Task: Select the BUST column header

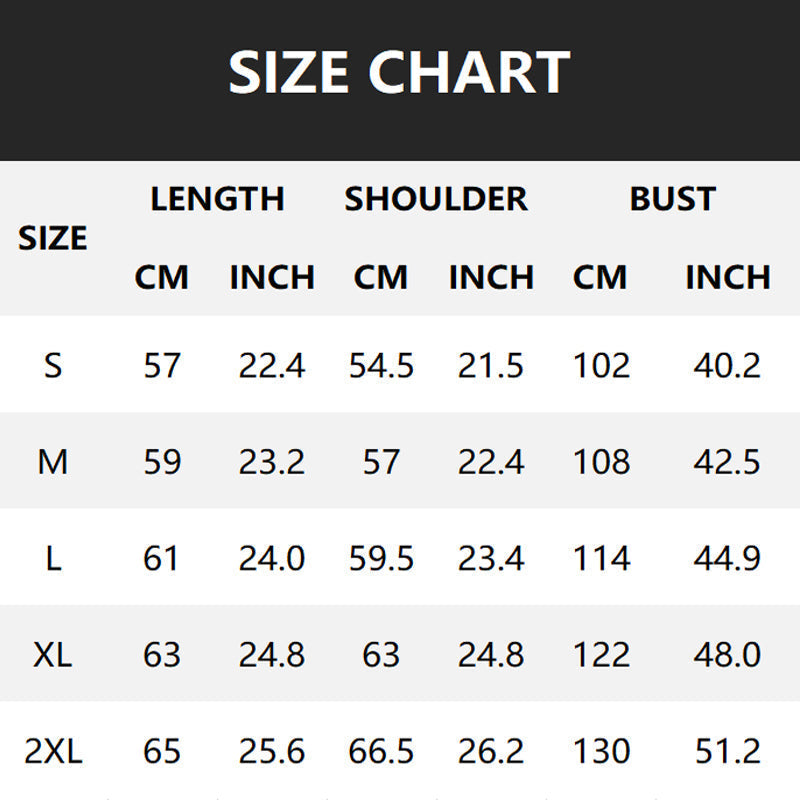Action: 672,198
